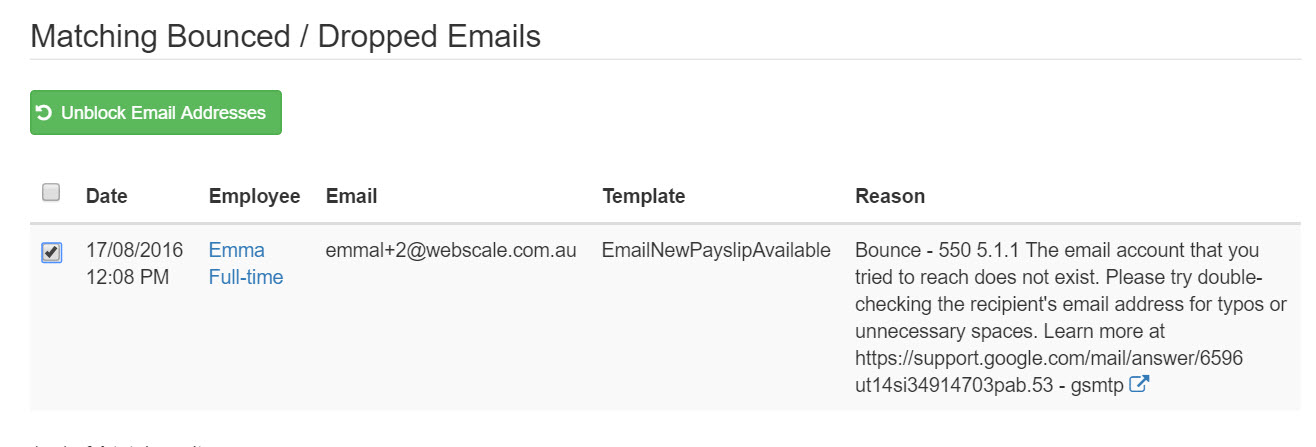The width and height of the screenshot is (1316, 447).
Task: Click 'double-checking the recipient's email address' text
Action: [1068, 292]
